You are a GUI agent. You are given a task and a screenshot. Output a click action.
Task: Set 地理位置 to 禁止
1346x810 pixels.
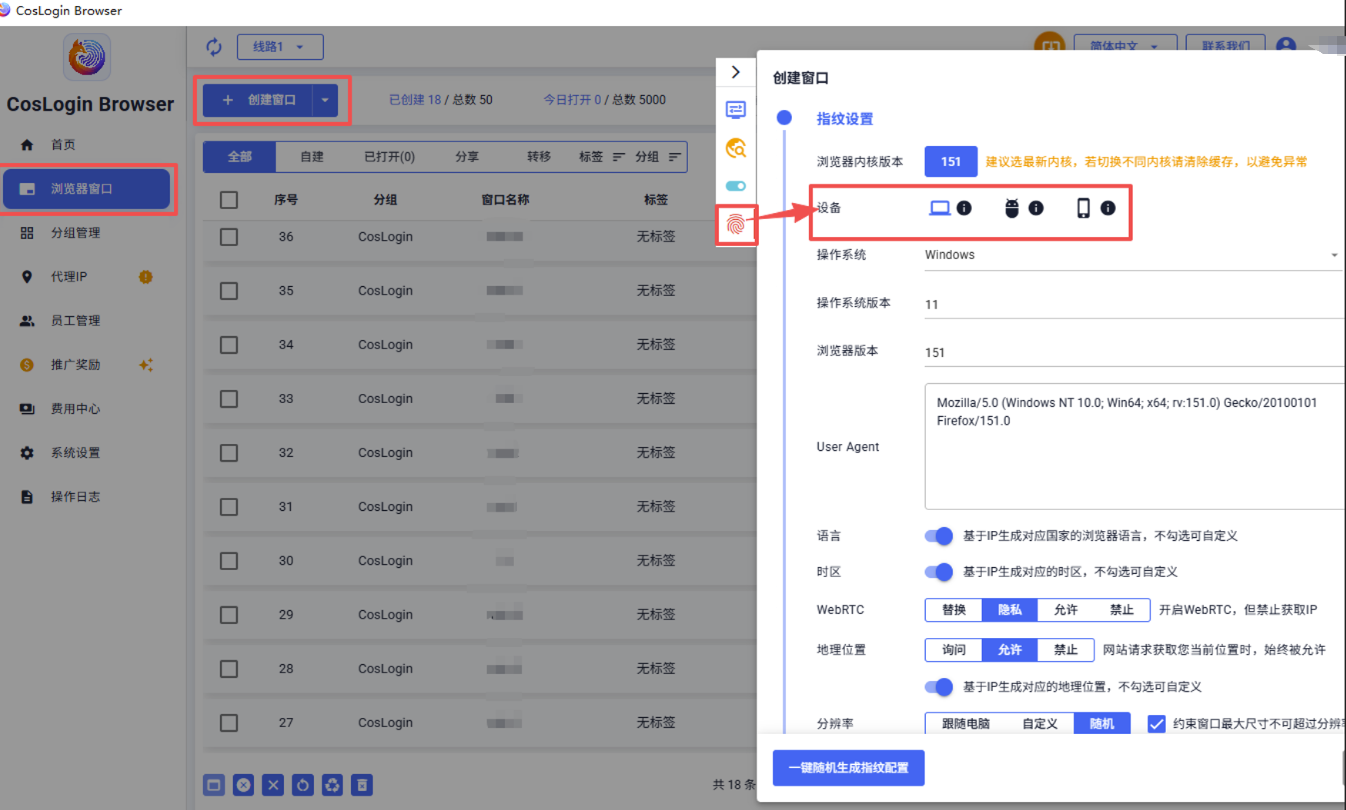pos(1066,650)
